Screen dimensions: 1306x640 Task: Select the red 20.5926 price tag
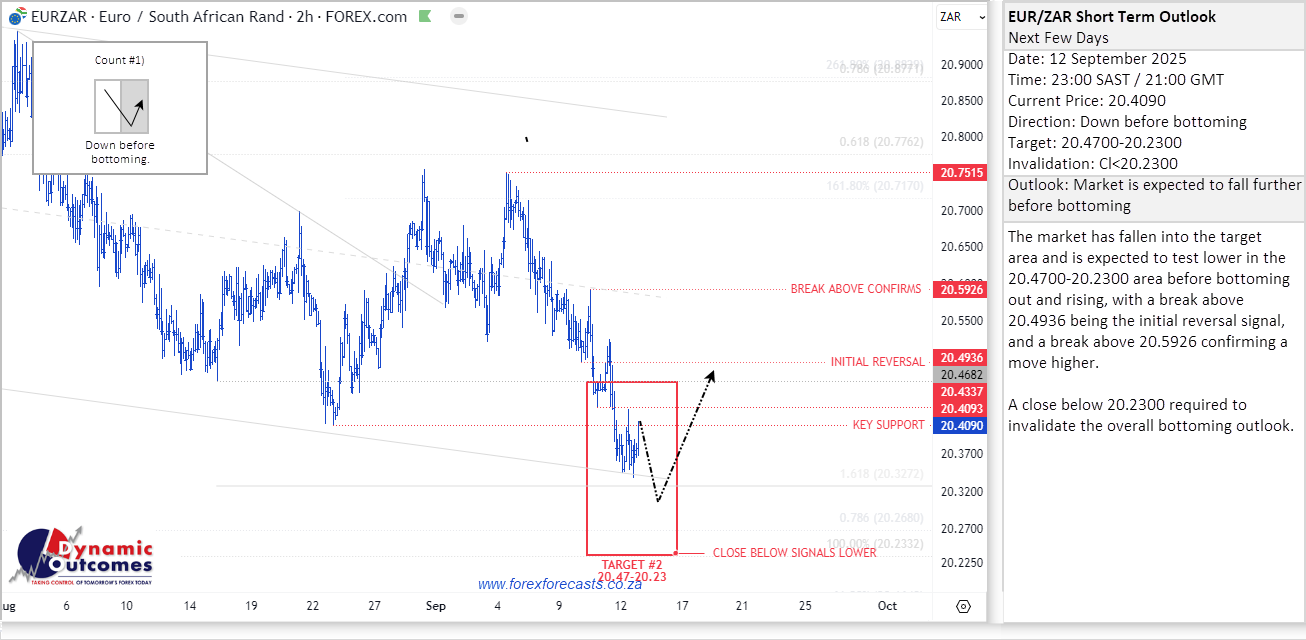961,290
